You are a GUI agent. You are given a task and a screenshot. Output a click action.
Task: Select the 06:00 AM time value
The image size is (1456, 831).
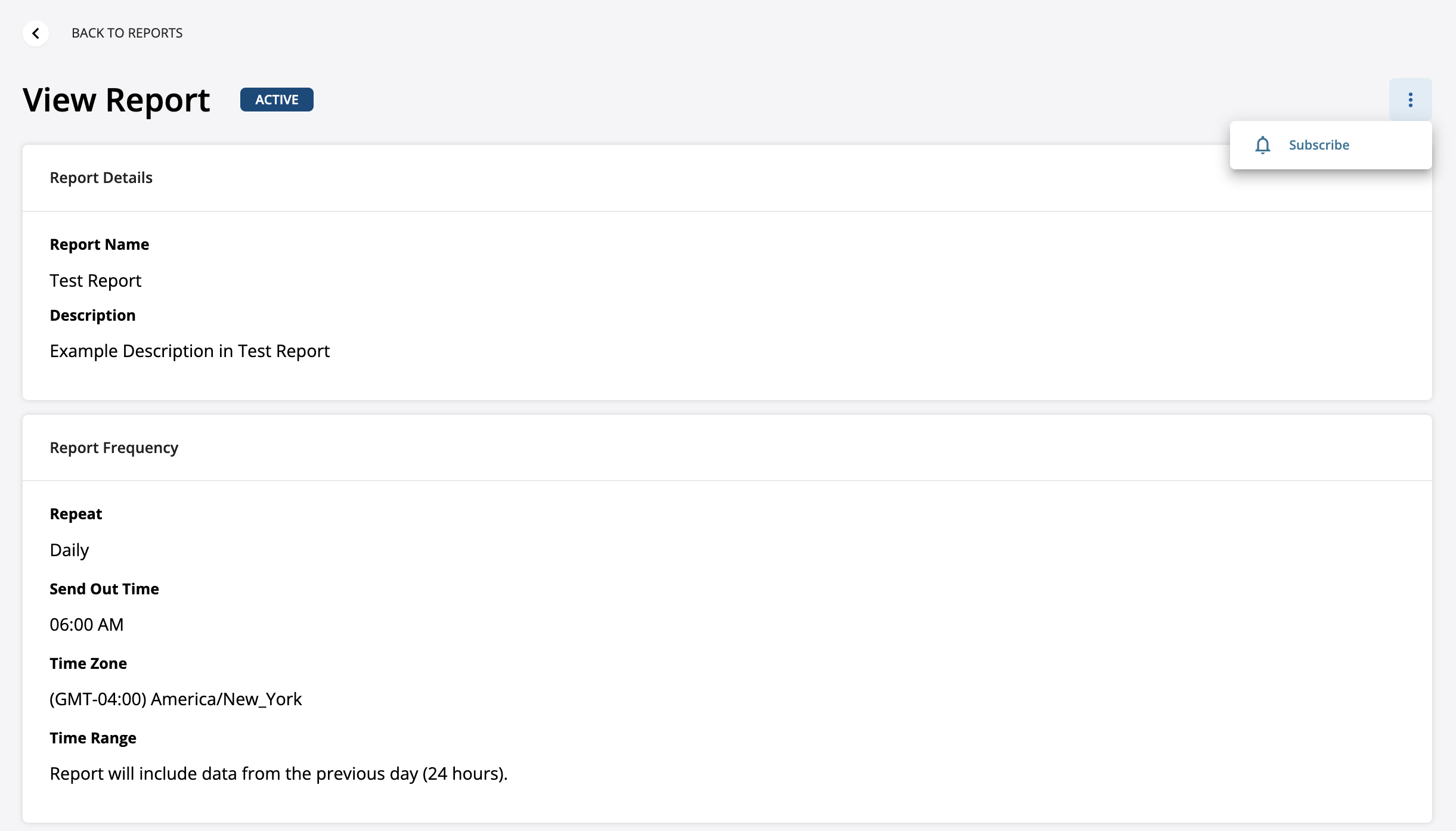click(86, 625)
